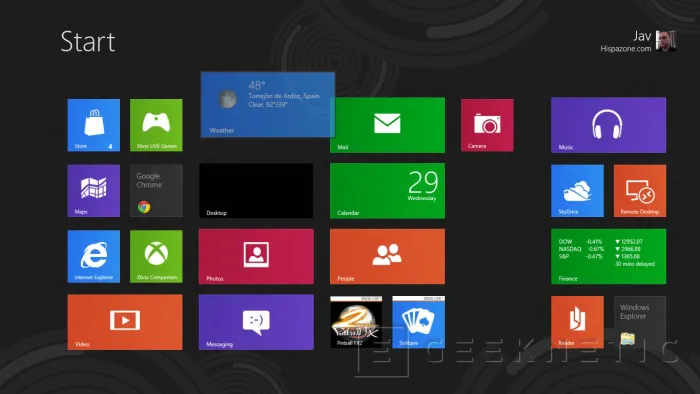Open the Remote Desktop tile

pyautogui.click(x=640, y=191)
